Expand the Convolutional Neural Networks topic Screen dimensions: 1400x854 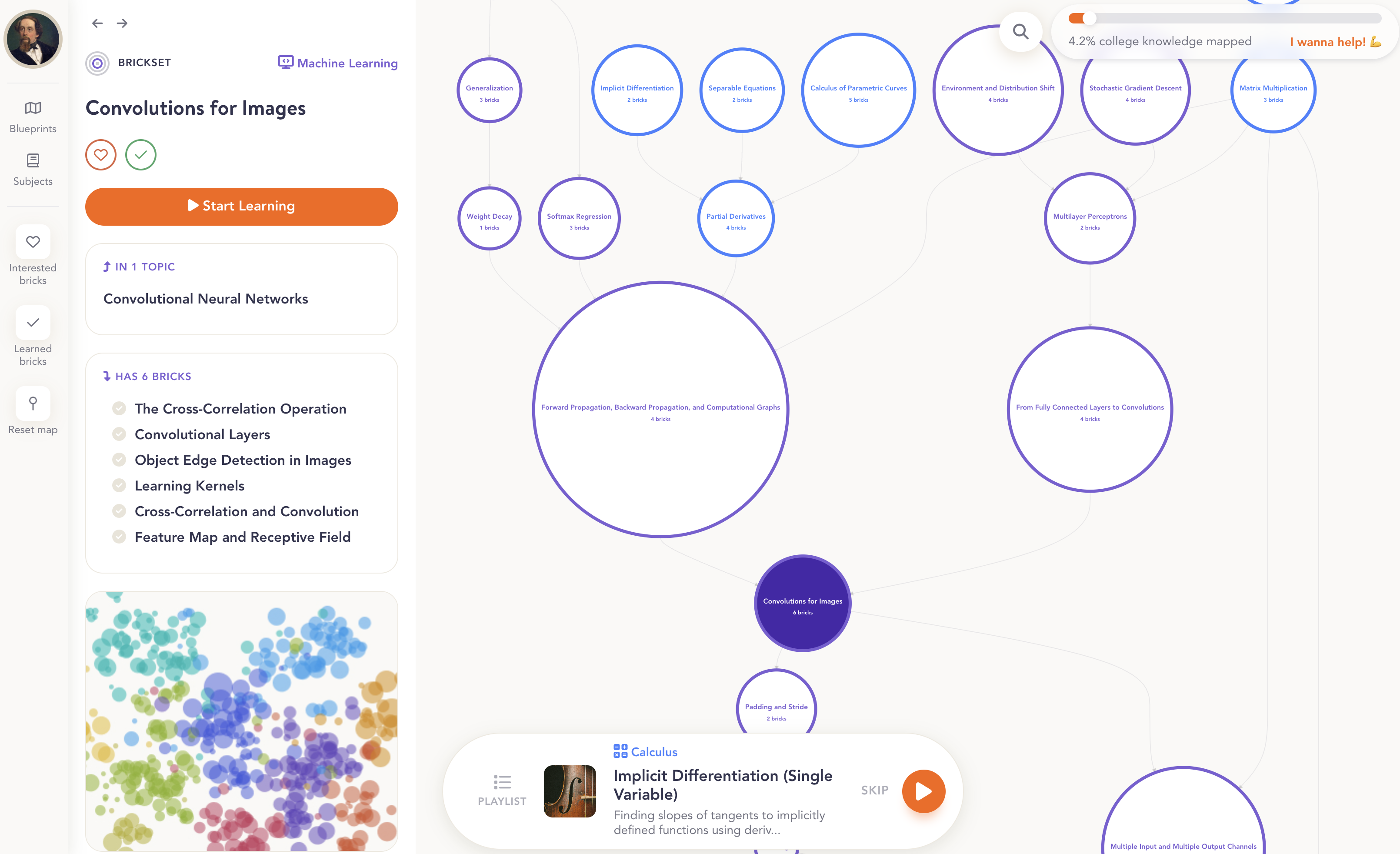(206, 298)
